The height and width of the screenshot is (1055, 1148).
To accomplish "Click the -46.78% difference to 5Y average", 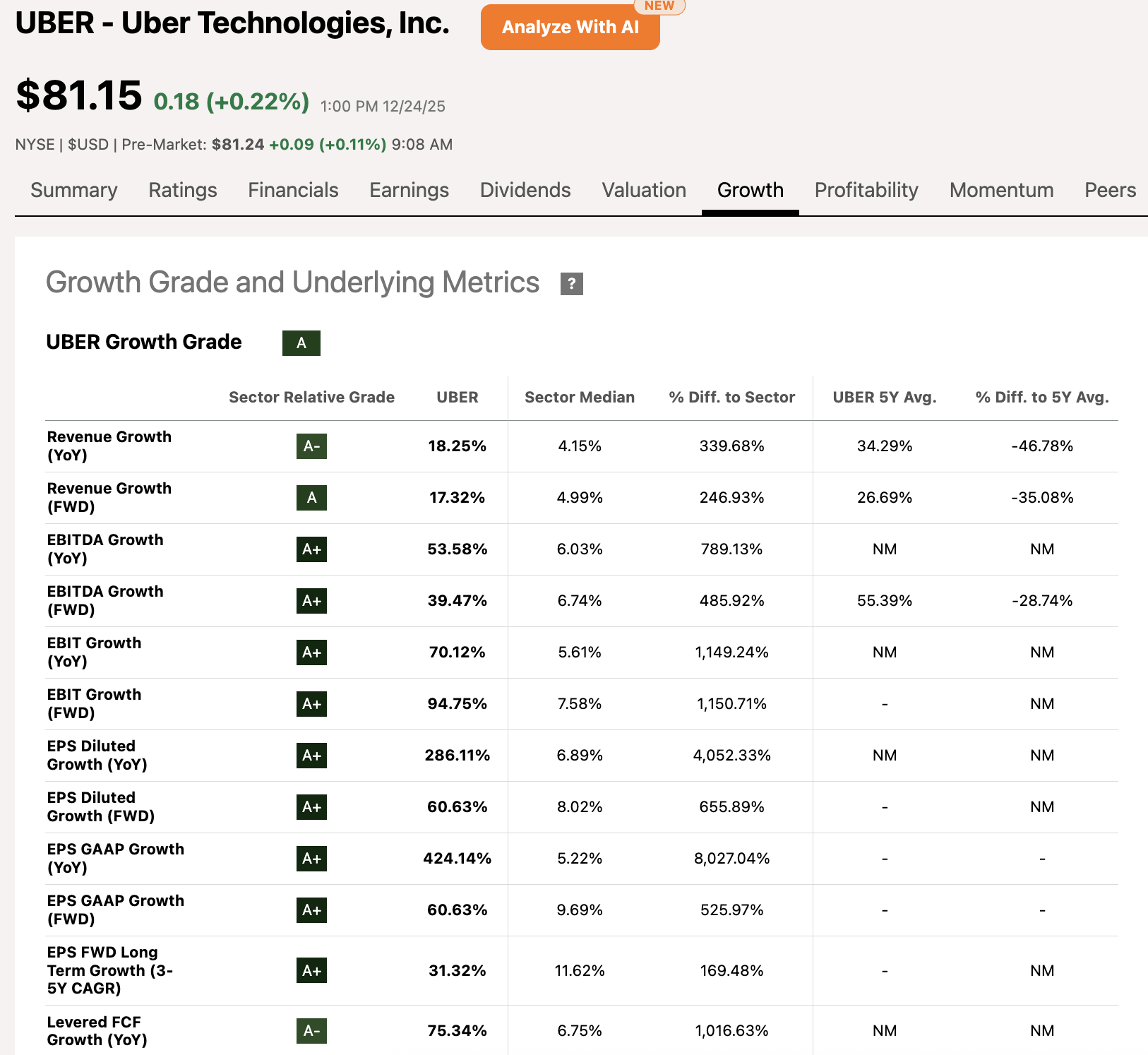I will [1042, 446].
